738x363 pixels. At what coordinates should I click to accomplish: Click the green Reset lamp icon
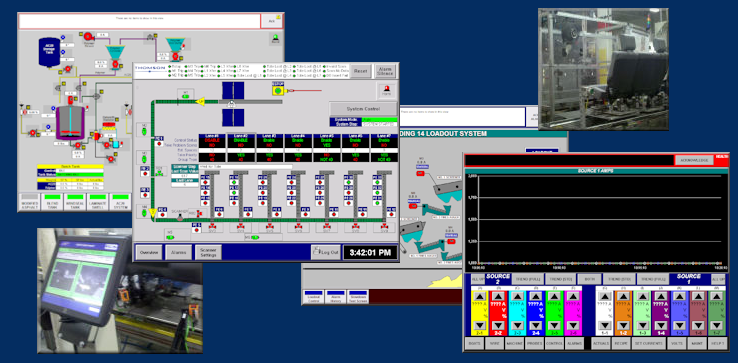(x=276, y=38)
